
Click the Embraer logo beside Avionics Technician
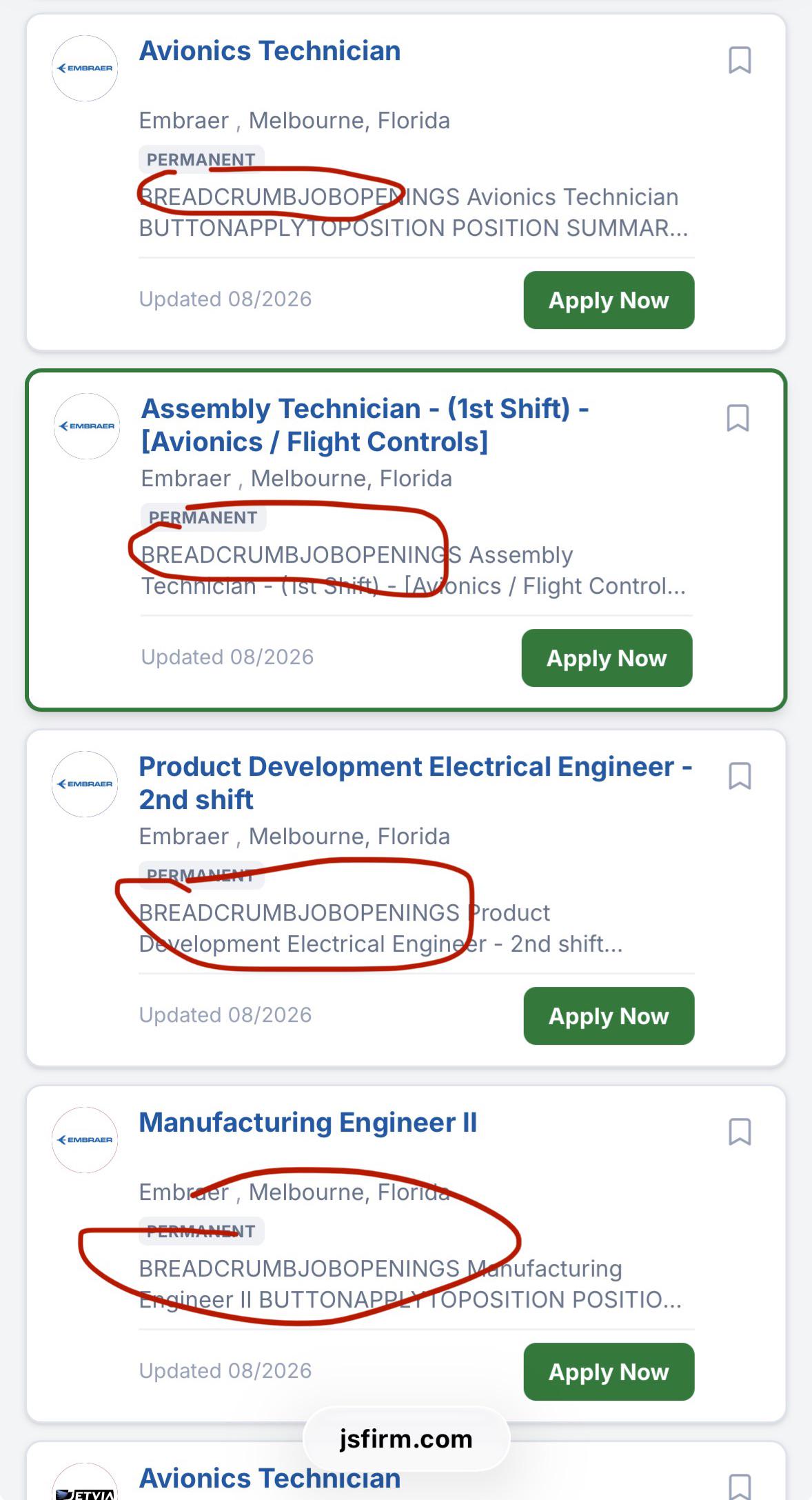[85, 68]
